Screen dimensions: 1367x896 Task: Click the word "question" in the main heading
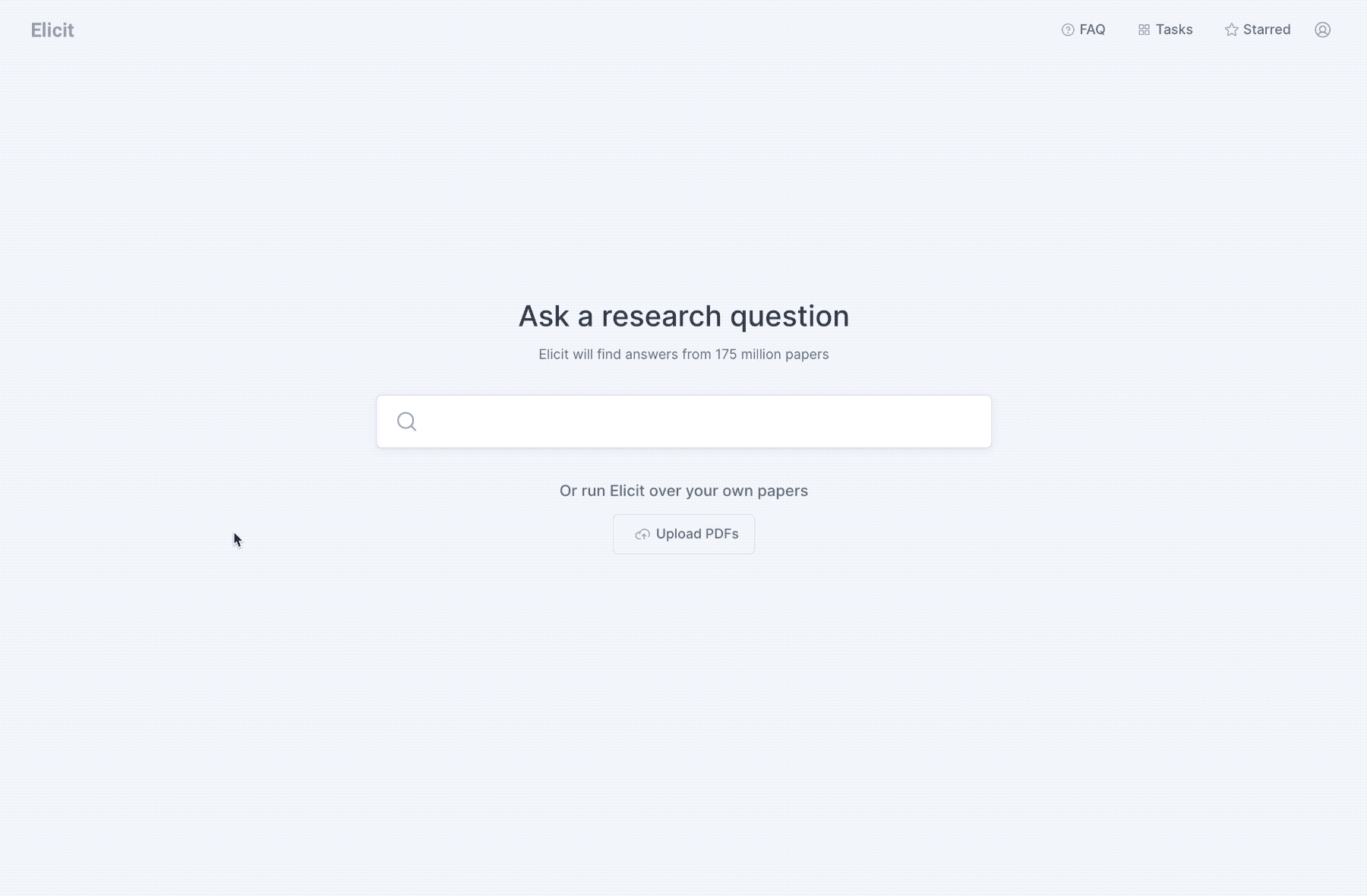pos(789,316)
